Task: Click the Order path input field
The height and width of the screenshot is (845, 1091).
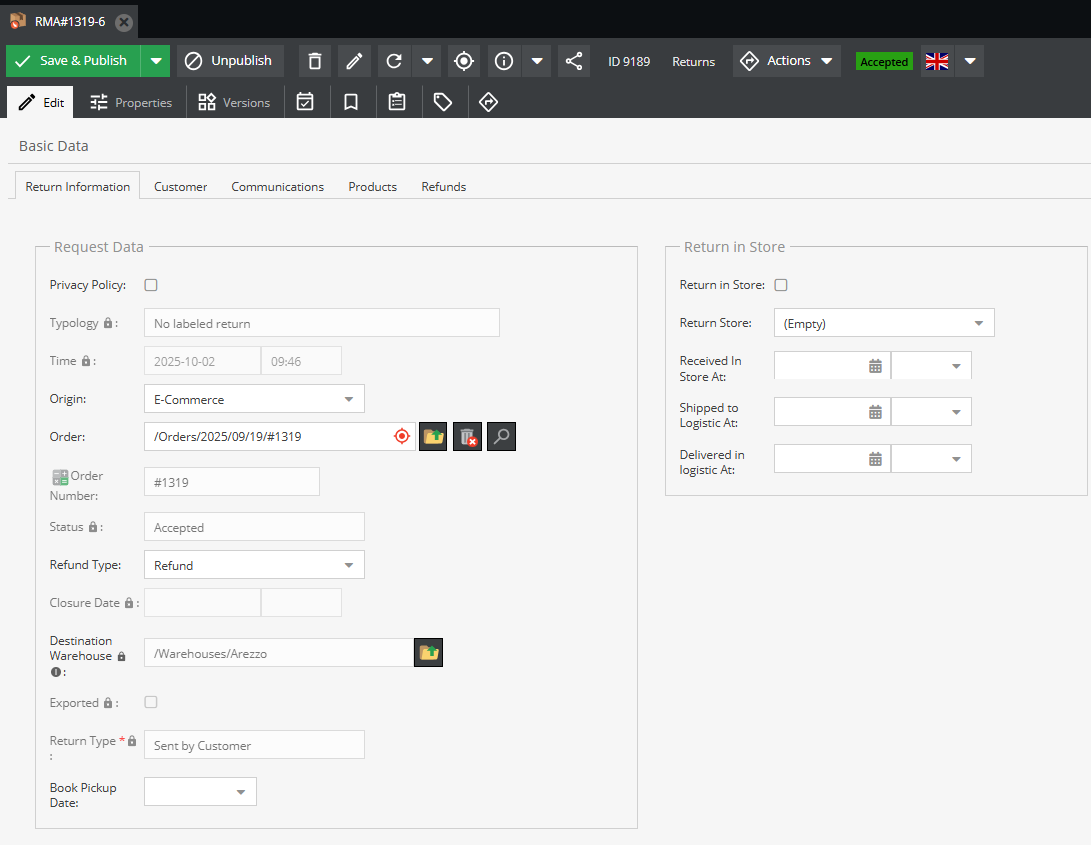Action: 268,436
